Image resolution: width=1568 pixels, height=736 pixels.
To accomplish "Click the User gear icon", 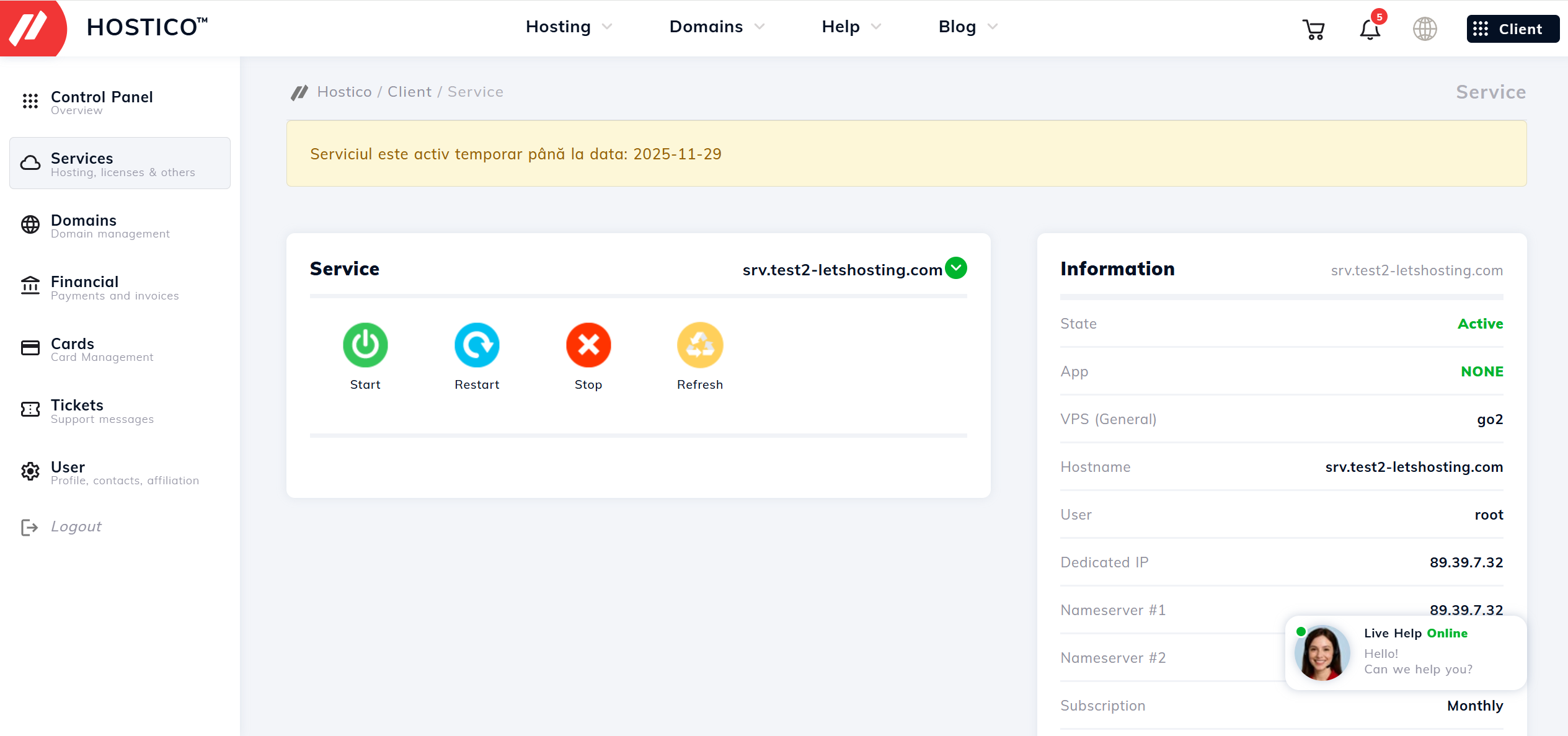I will tap(30, 471).
